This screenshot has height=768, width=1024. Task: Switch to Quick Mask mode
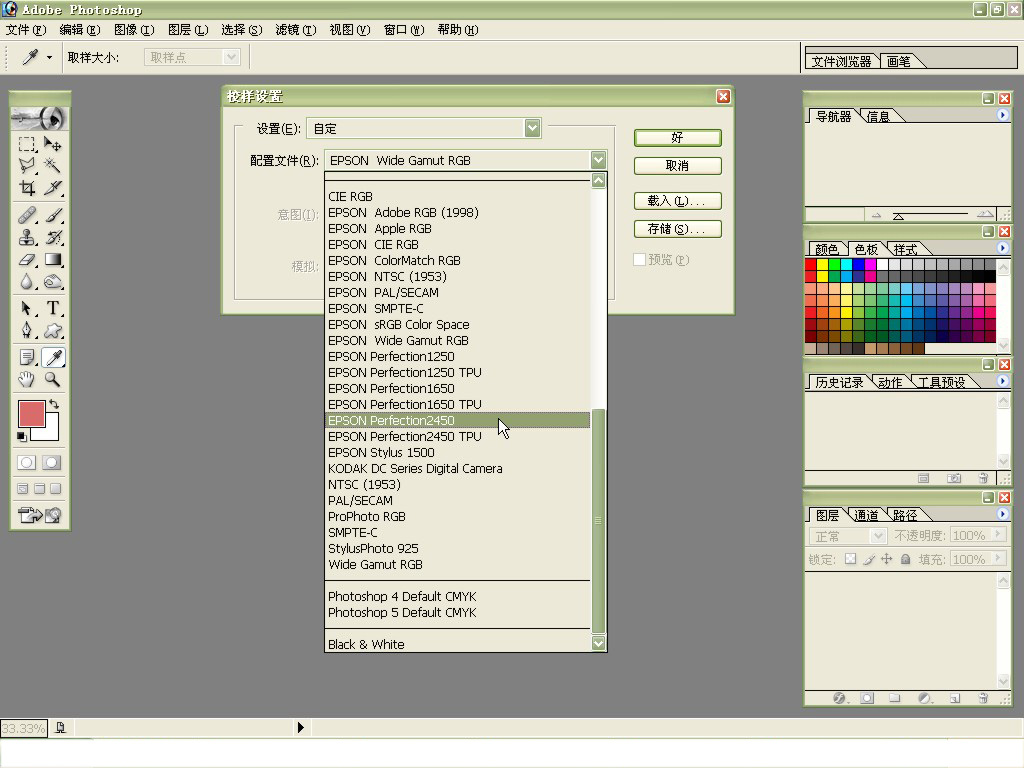click(x=52, y=462)
